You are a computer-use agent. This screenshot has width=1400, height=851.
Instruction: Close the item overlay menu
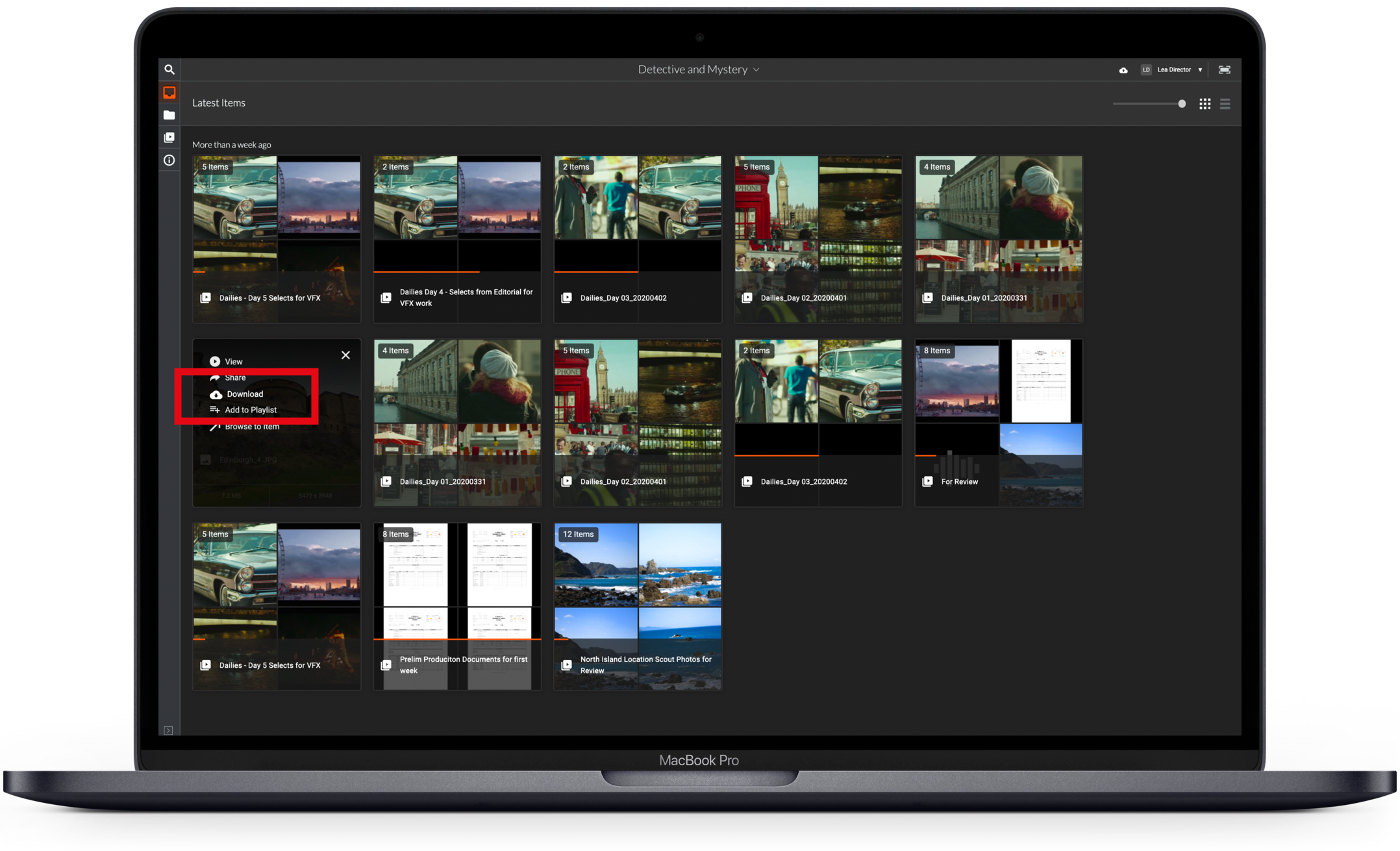(x=345, y=355)
